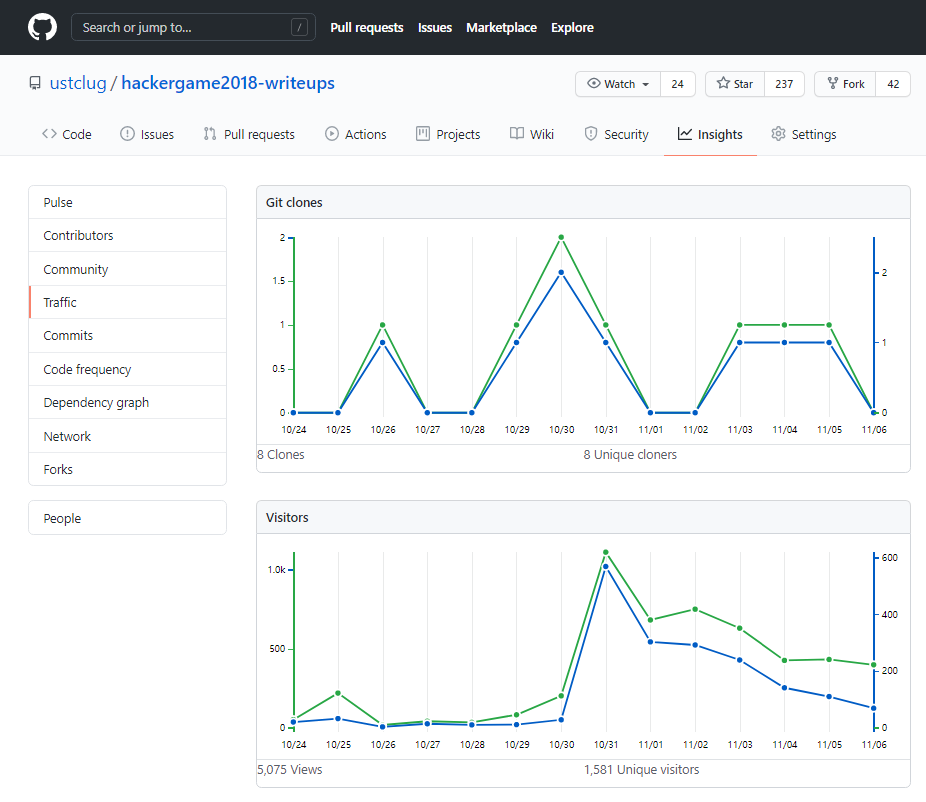
Task: Open Issues in top navigation bar
Action: [x=435, y=28]
